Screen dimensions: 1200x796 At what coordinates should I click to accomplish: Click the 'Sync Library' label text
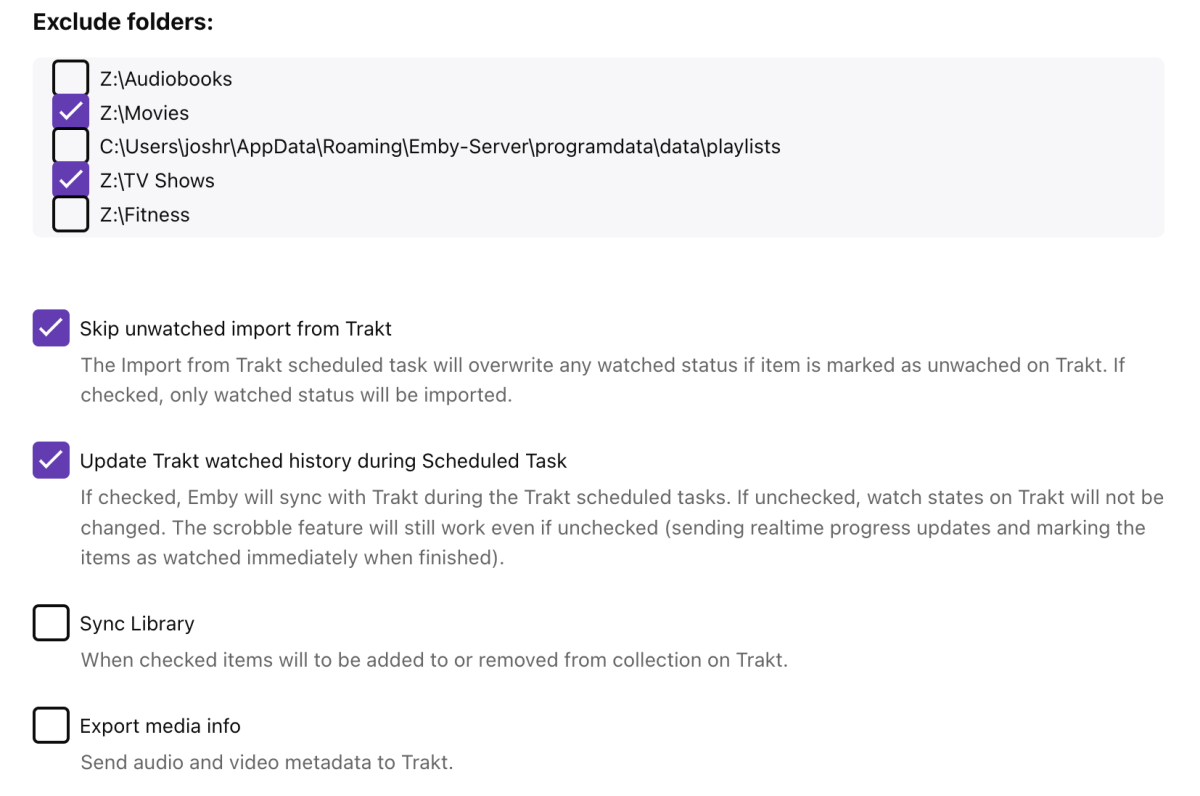pyautogui.click(x=137, y=624)
